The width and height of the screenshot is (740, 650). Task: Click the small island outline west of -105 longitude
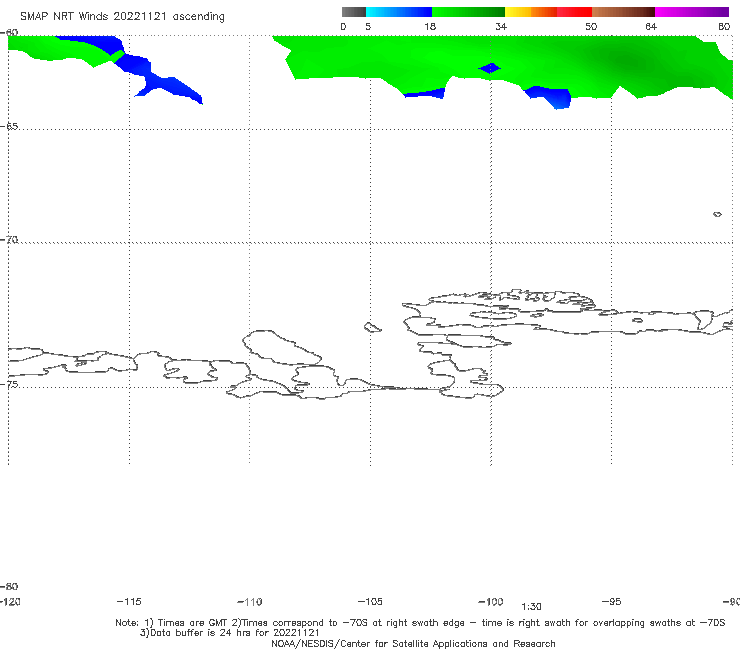(372, 327)
